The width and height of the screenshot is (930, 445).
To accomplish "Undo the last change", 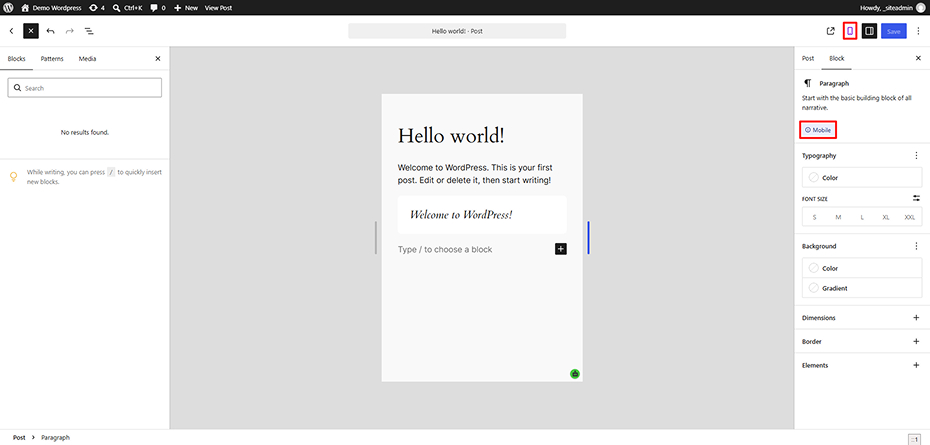I will pyautogui.click(x=50, y=31).
